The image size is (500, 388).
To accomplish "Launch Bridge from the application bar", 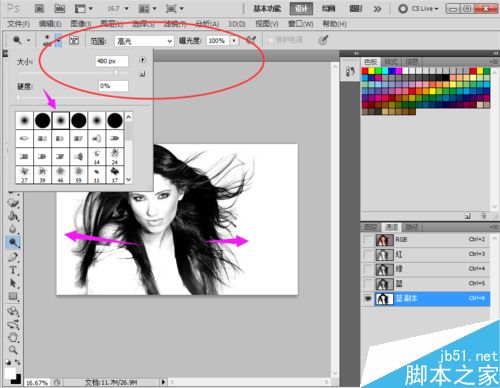I will tap(40, 8).
